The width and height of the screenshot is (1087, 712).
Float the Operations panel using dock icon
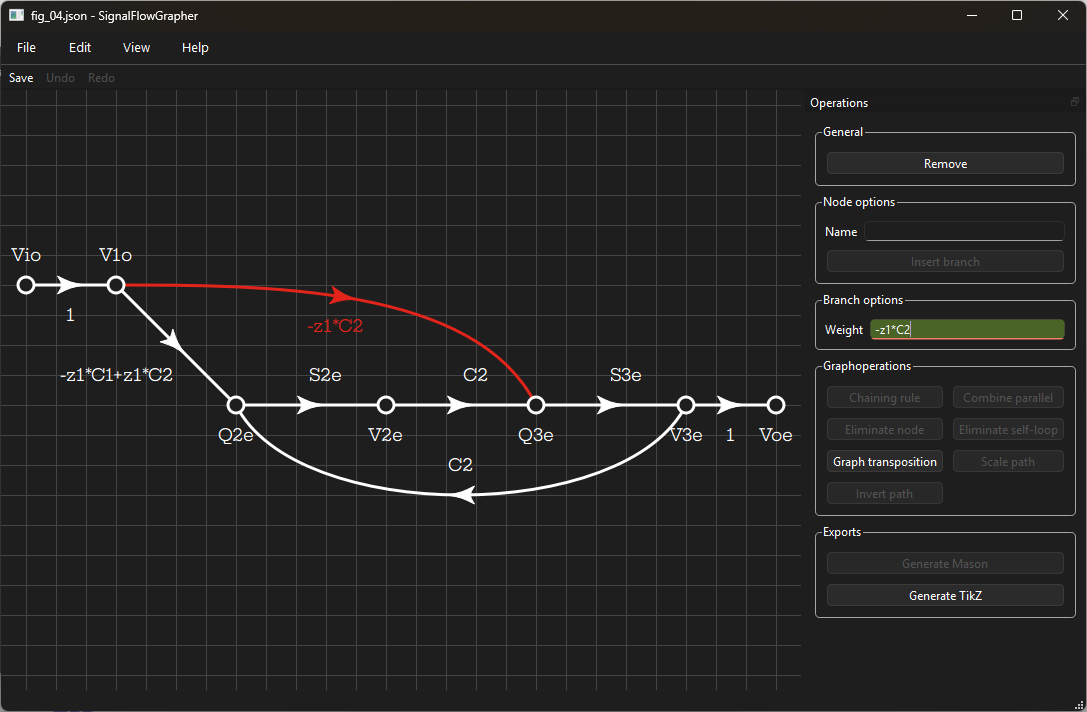click(x=1075, y=102)
